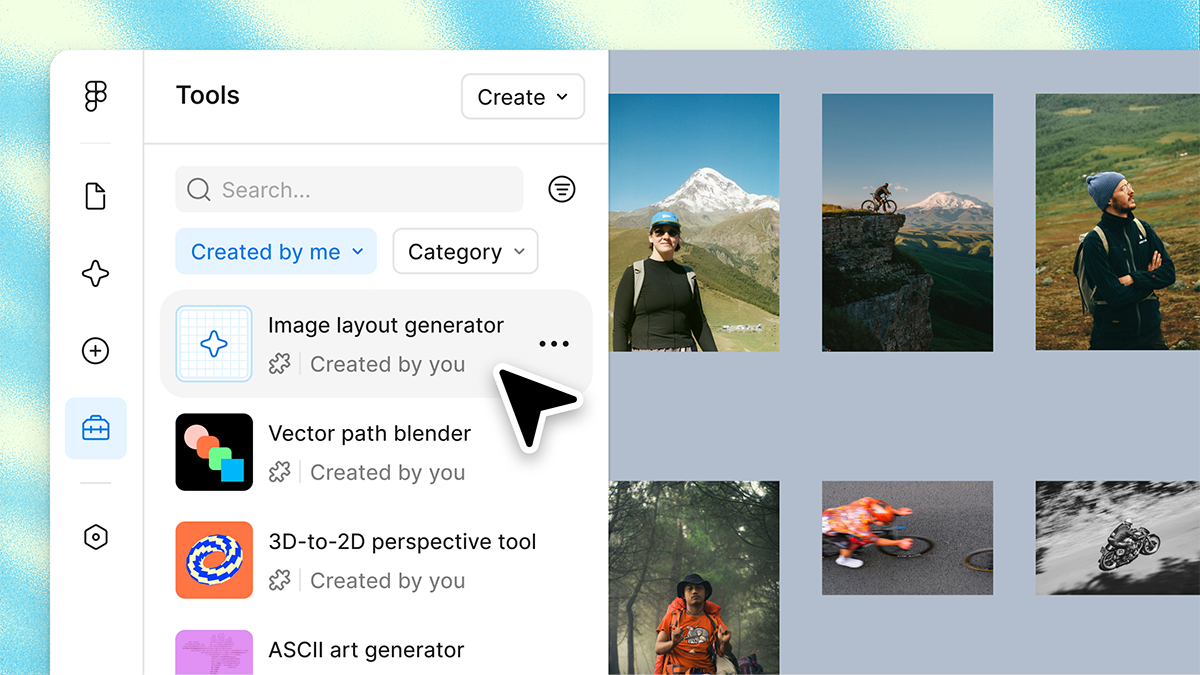Select photo of hiker in orange shirt

[694, 578]
